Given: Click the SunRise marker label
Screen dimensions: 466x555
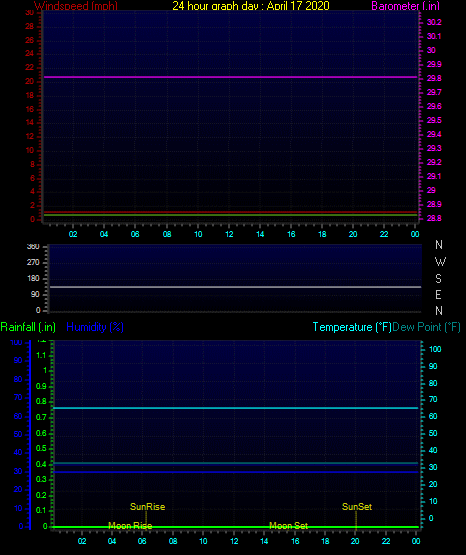Looking at the screenshot, I should tap(147, 507).
